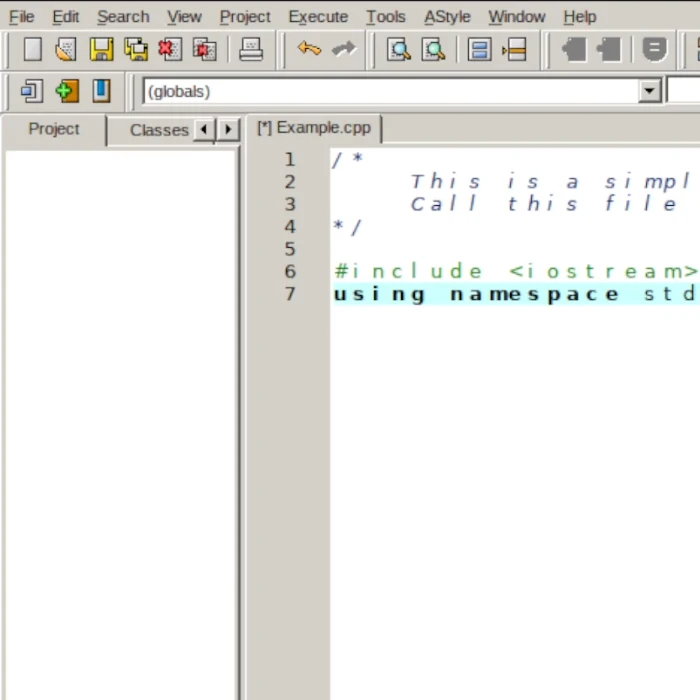Click the New source file icon
700x700 pixels.
click(33, 49)
